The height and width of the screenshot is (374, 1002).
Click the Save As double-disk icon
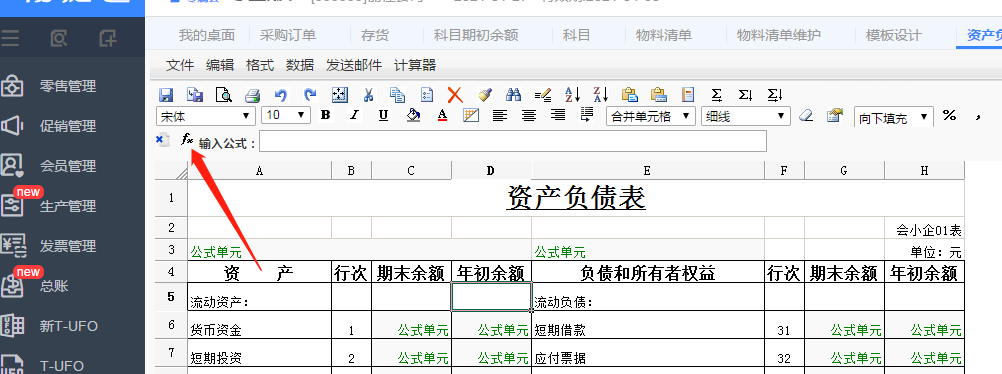(x=195, y=95)
